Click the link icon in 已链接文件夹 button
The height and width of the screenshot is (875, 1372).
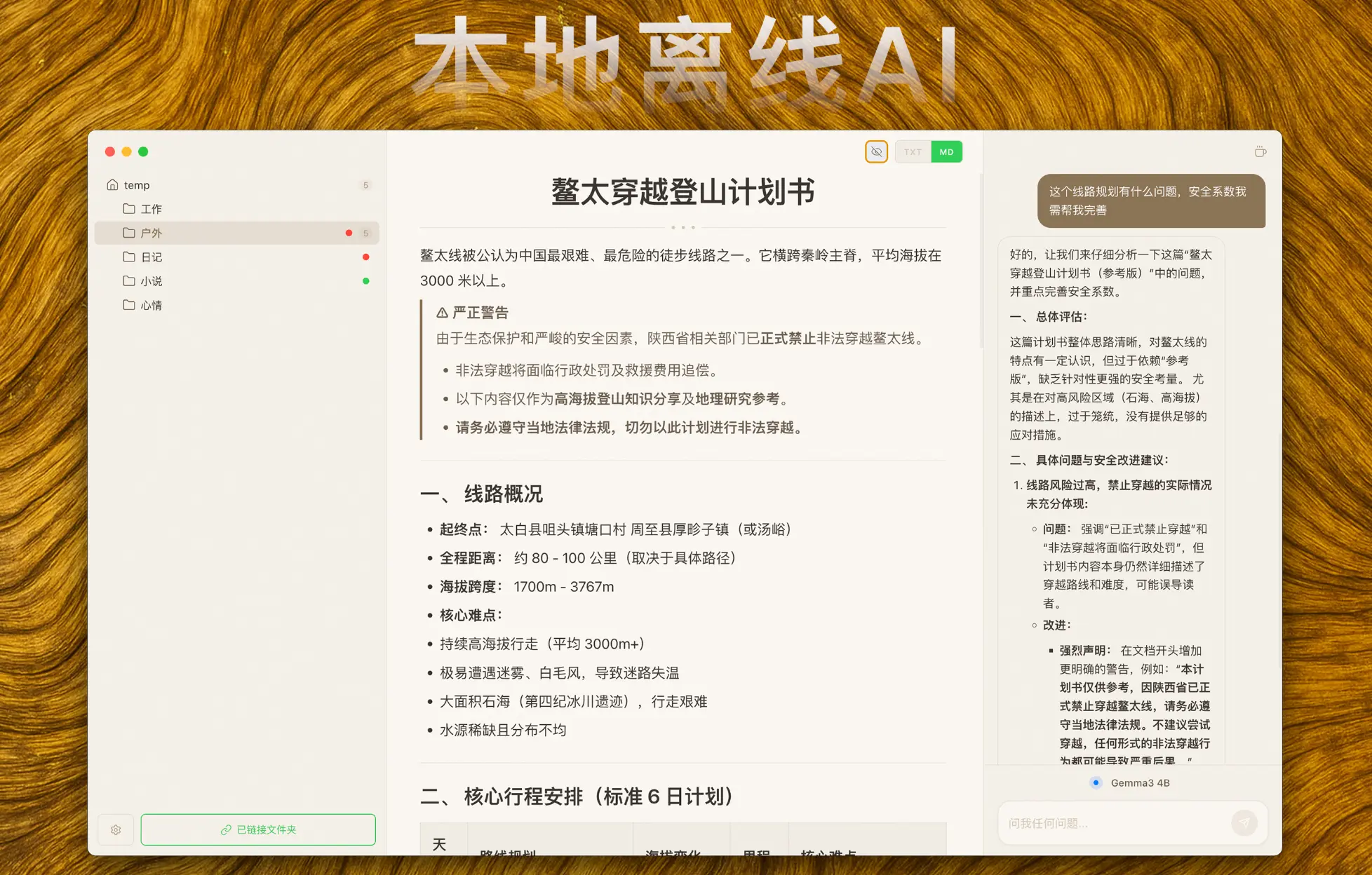[x=226, y=829]
